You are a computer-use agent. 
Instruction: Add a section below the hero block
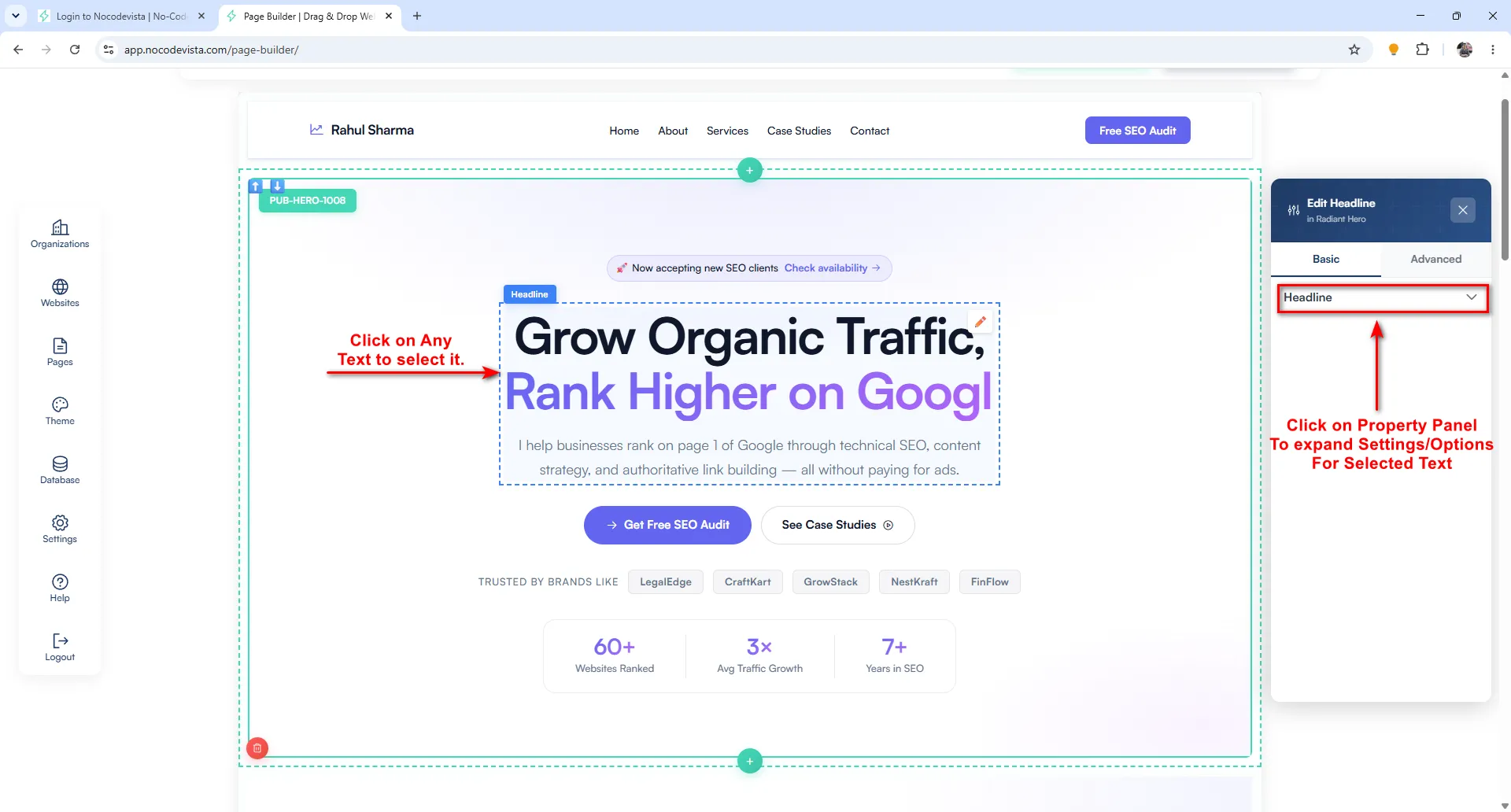coord(750,761)
